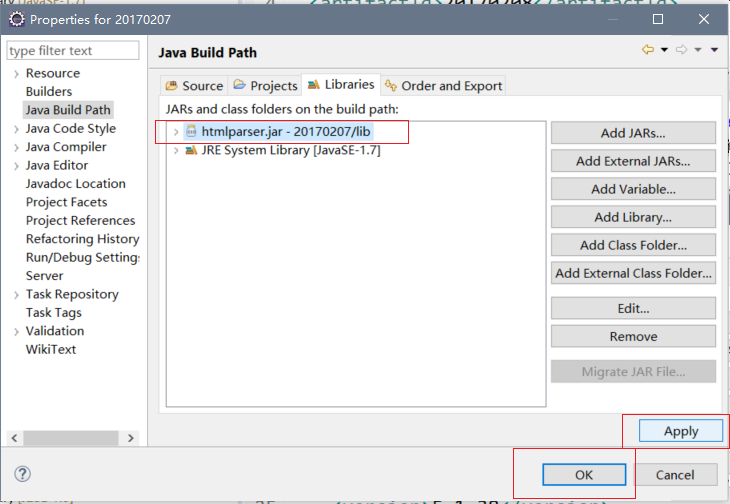Click the Eclipse gear icon in title bar
The height and width of the screenshot is (504, 730).
pyautogui.click(x=17, y=19)
